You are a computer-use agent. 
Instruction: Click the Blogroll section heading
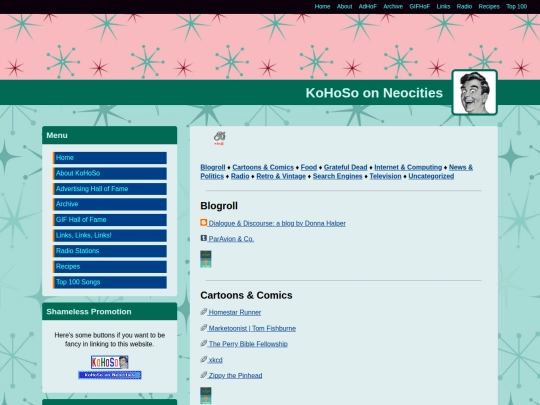click(x=219, y=206)
